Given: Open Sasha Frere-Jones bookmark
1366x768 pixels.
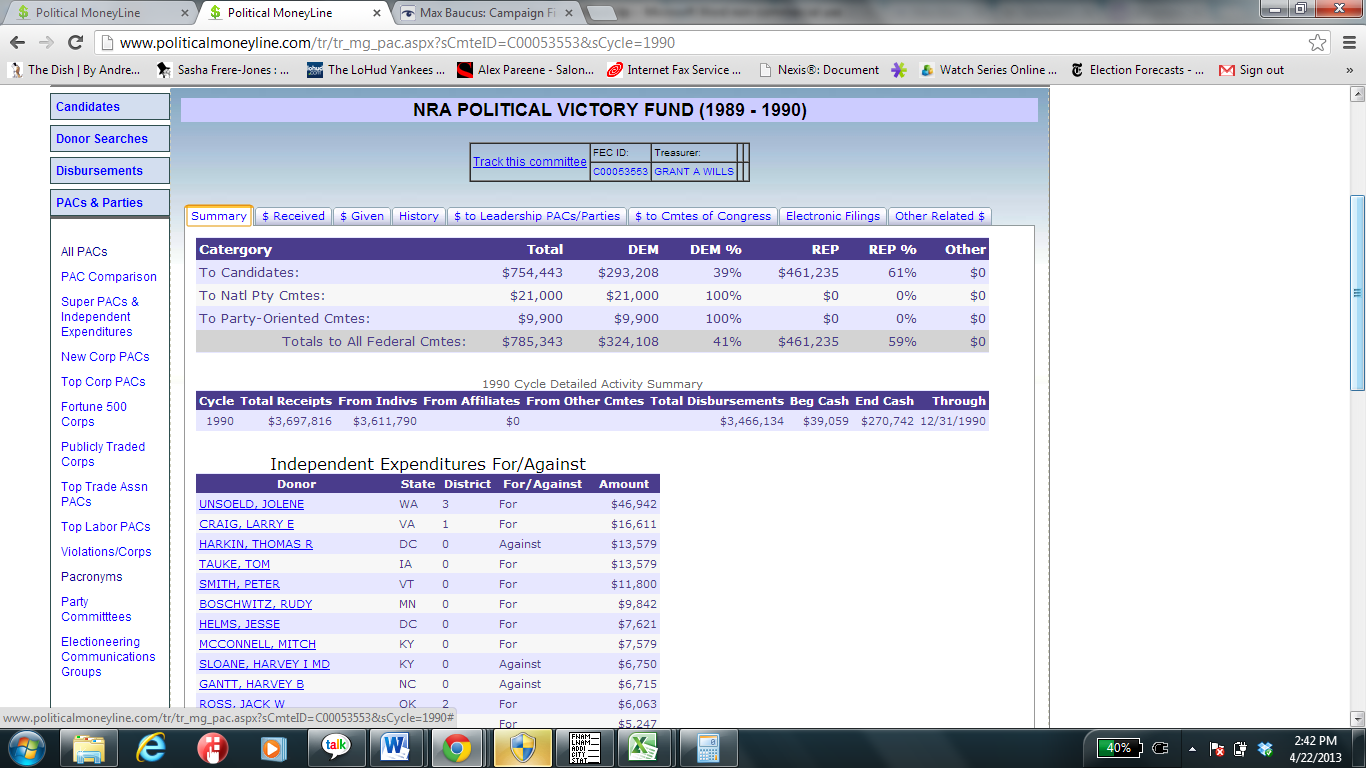Looking at the screenshot, I should [x=223, y=70].
